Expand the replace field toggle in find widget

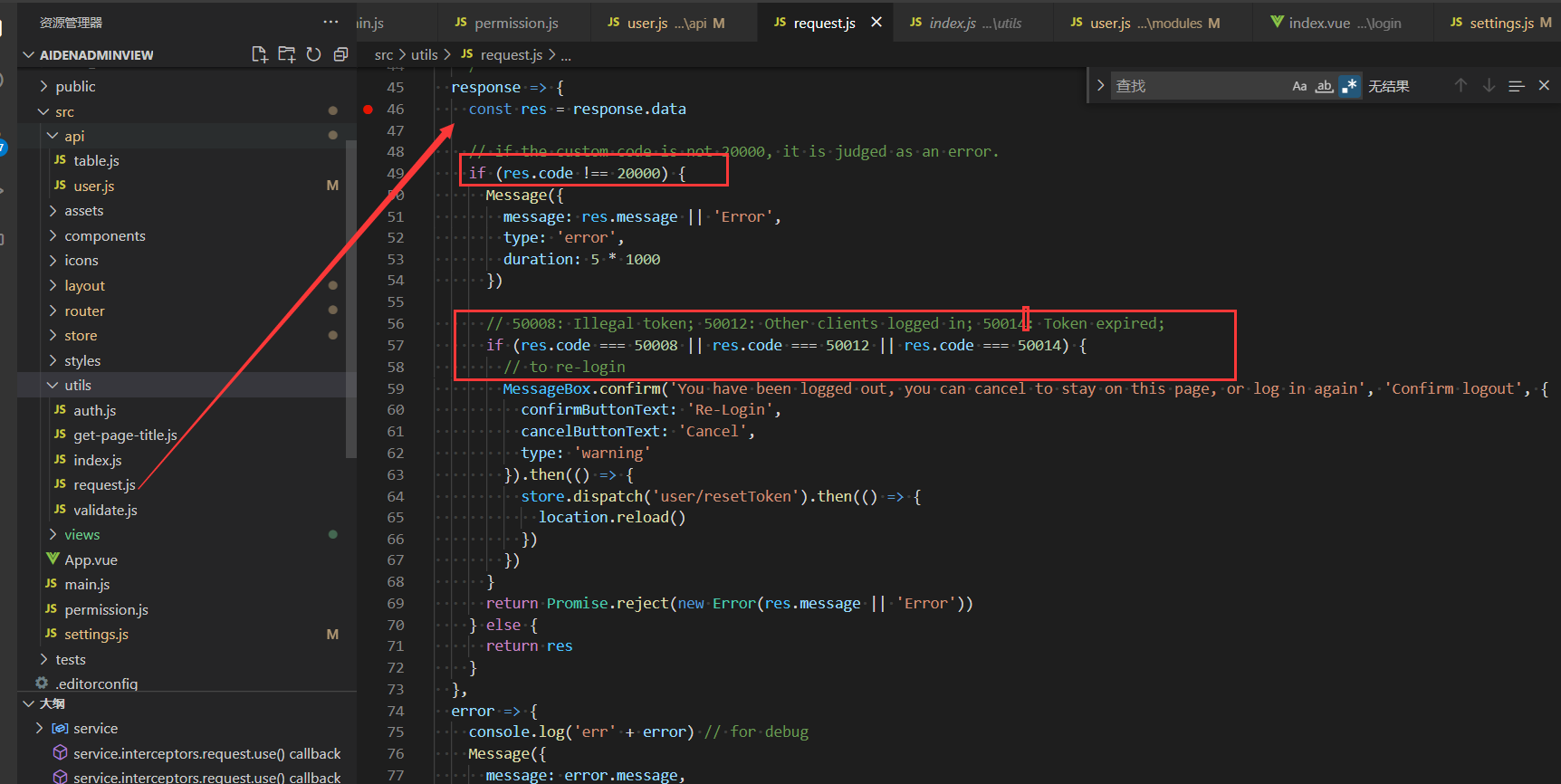coord(1100,85)
